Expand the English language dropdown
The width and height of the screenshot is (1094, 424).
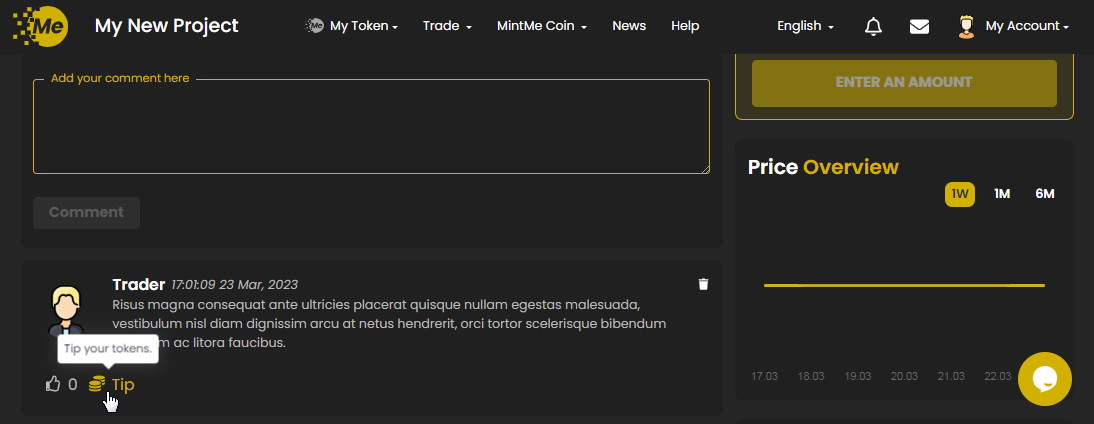click(x=805, y=26)
